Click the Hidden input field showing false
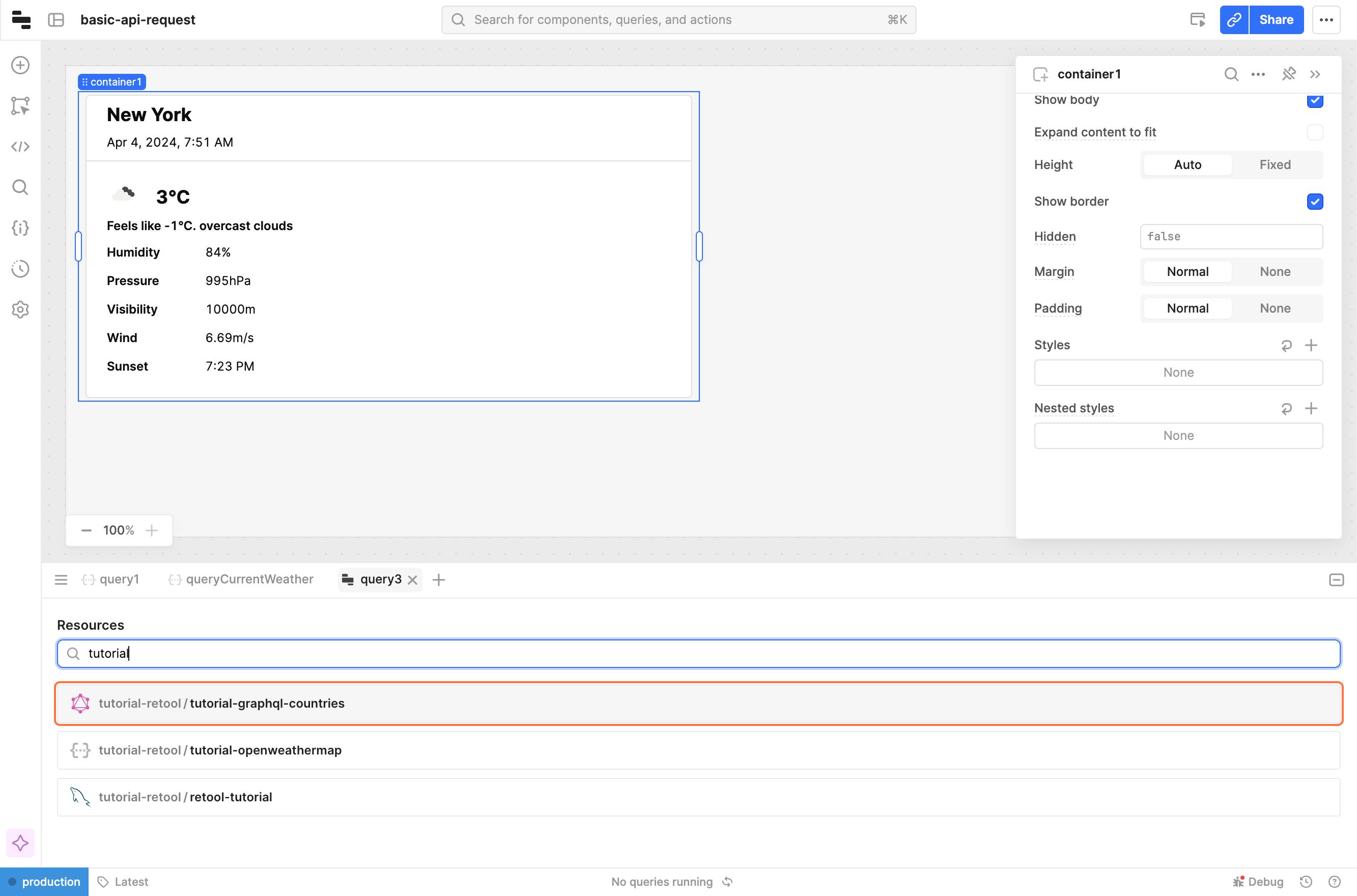Screen dimensions: 1357x896 [1231, 237]
